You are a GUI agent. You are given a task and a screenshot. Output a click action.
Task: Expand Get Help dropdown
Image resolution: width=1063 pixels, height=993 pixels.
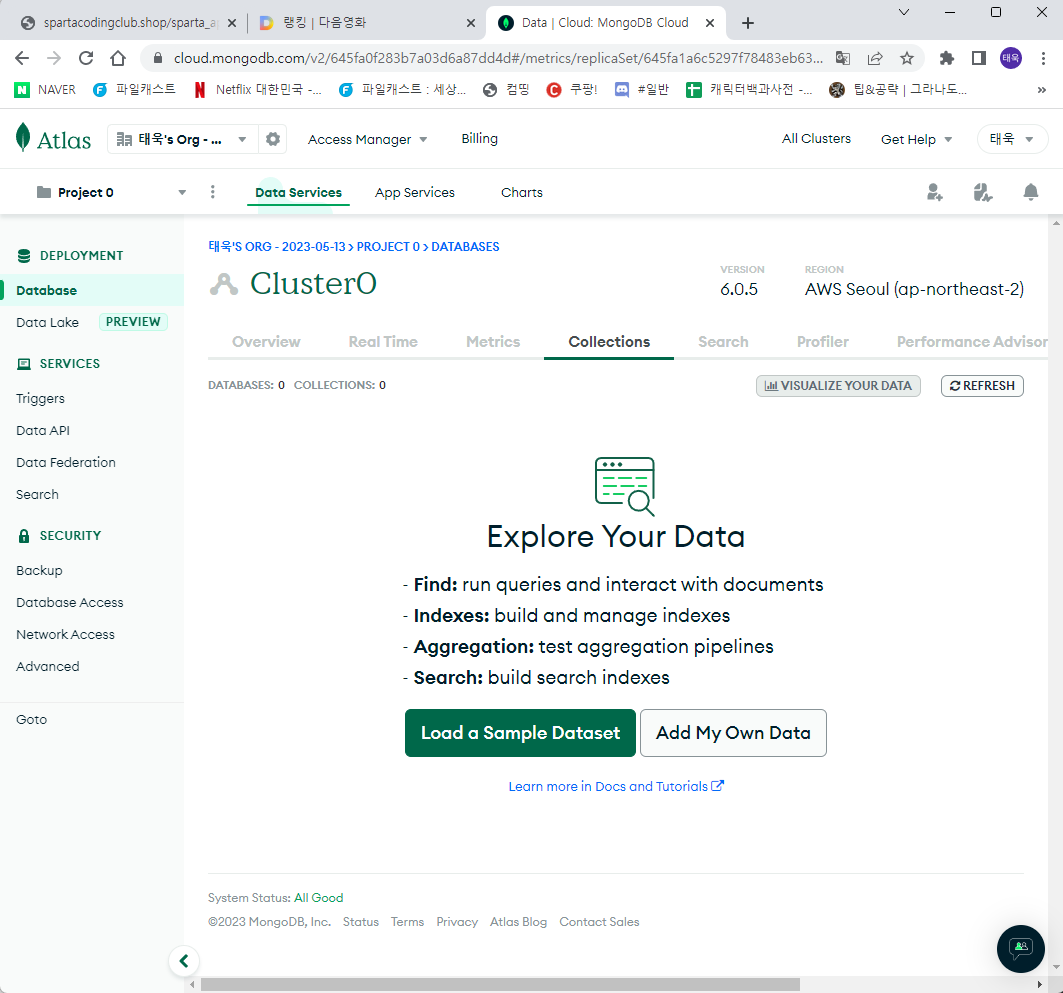pos(917,139)
